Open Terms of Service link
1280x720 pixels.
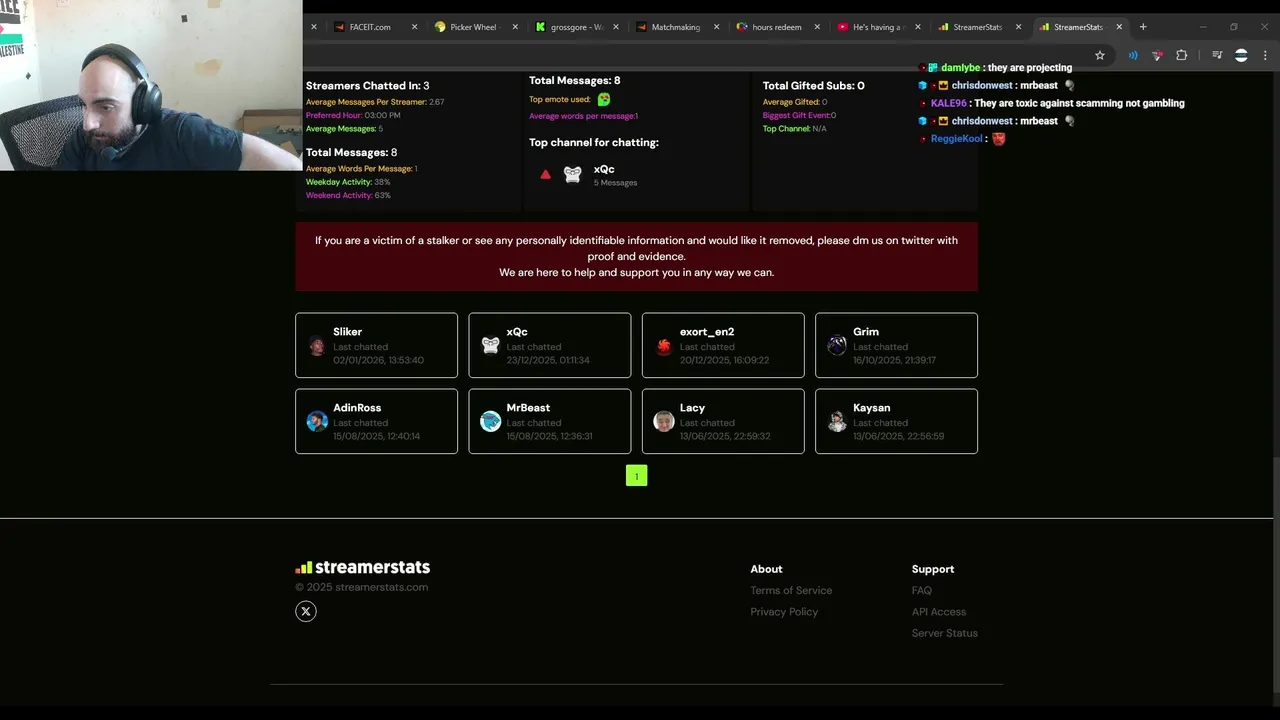(x=791, y=590)
